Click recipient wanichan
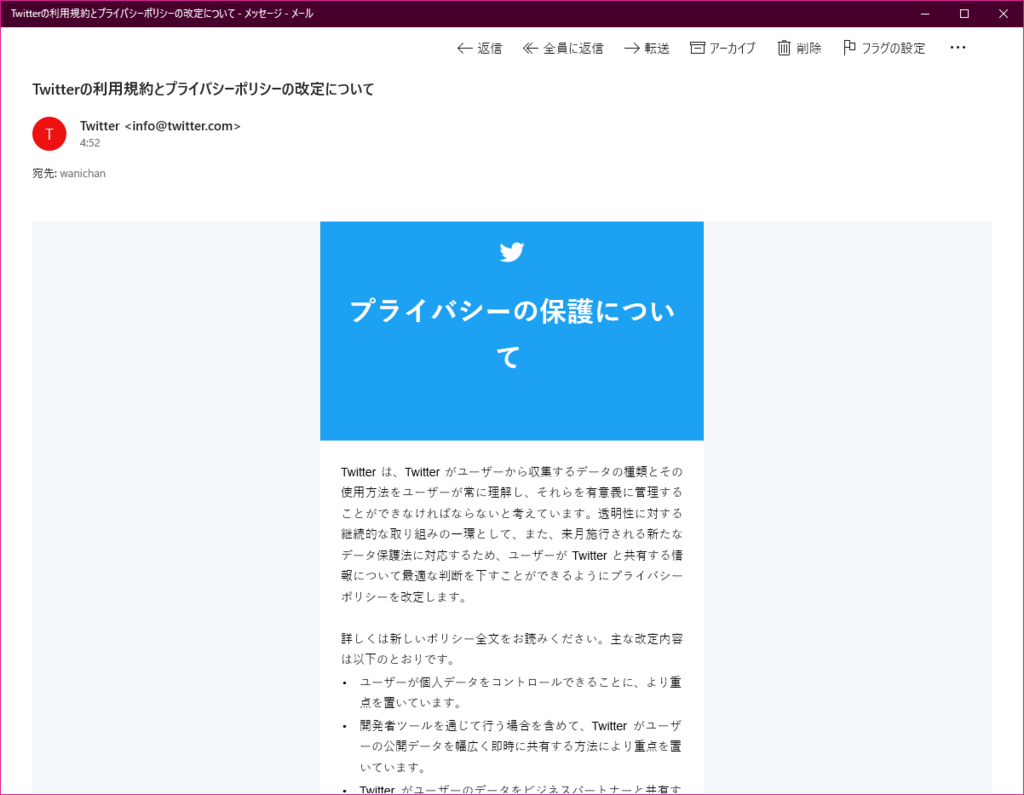The image size is (1024, 795). (x=82, y=173)
